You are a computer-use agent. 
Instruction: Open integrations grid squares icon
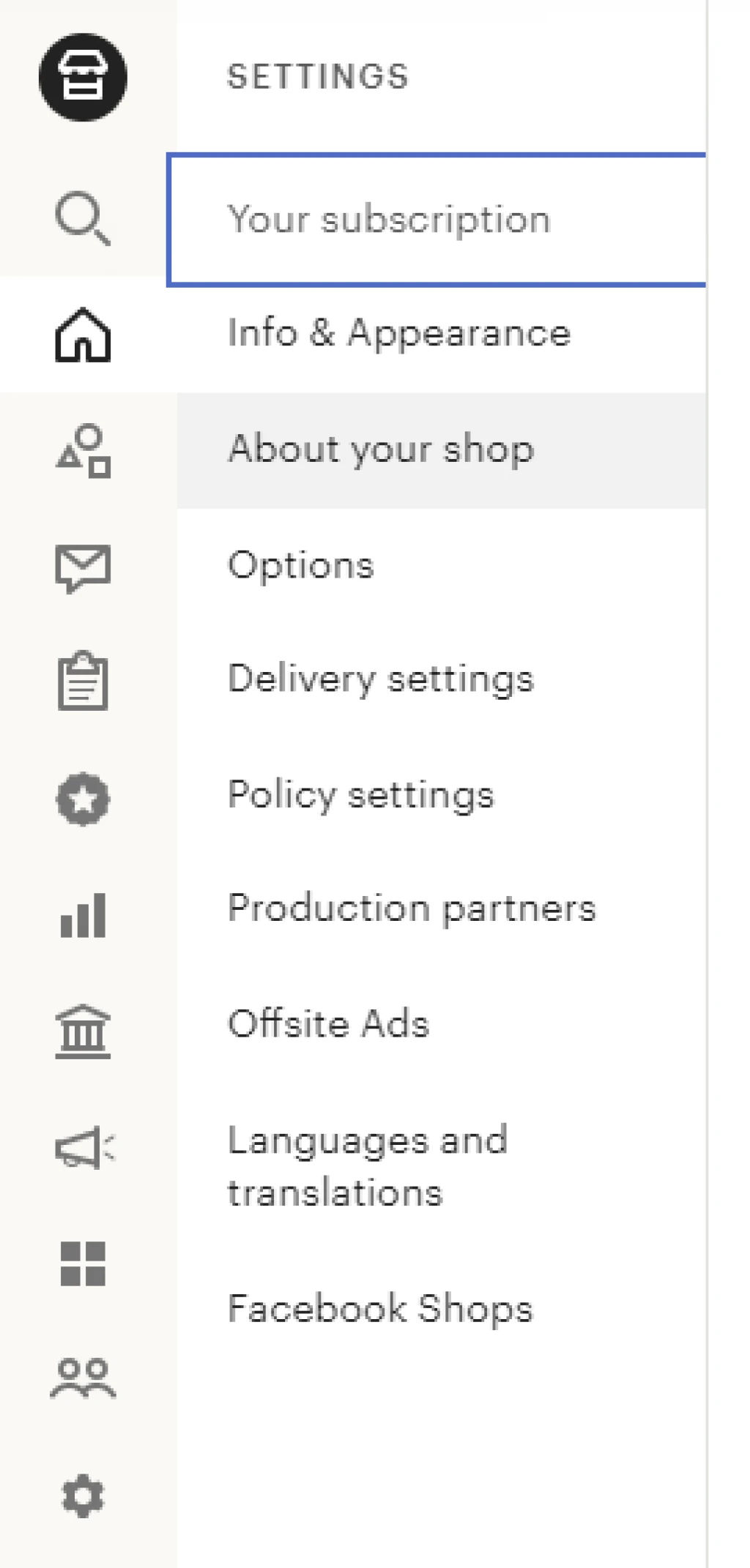(x=83, y=1263)
